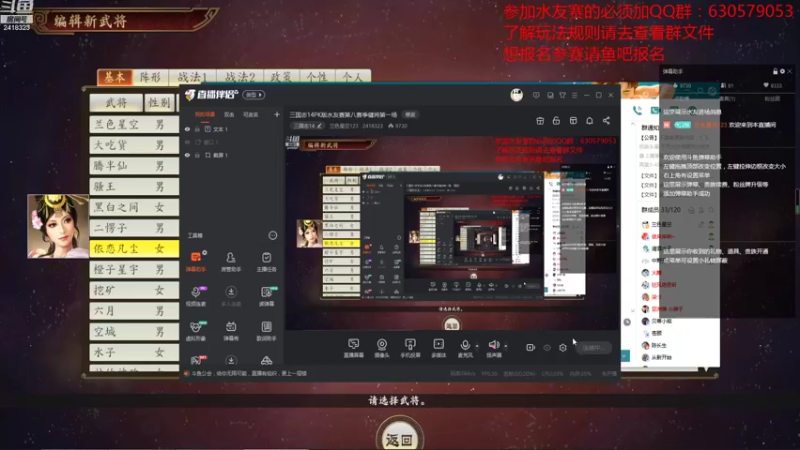Image resolution: width=800 pixels, height=450 pixels.
Task: Select the 基本 tab
Action: point(115,77)
